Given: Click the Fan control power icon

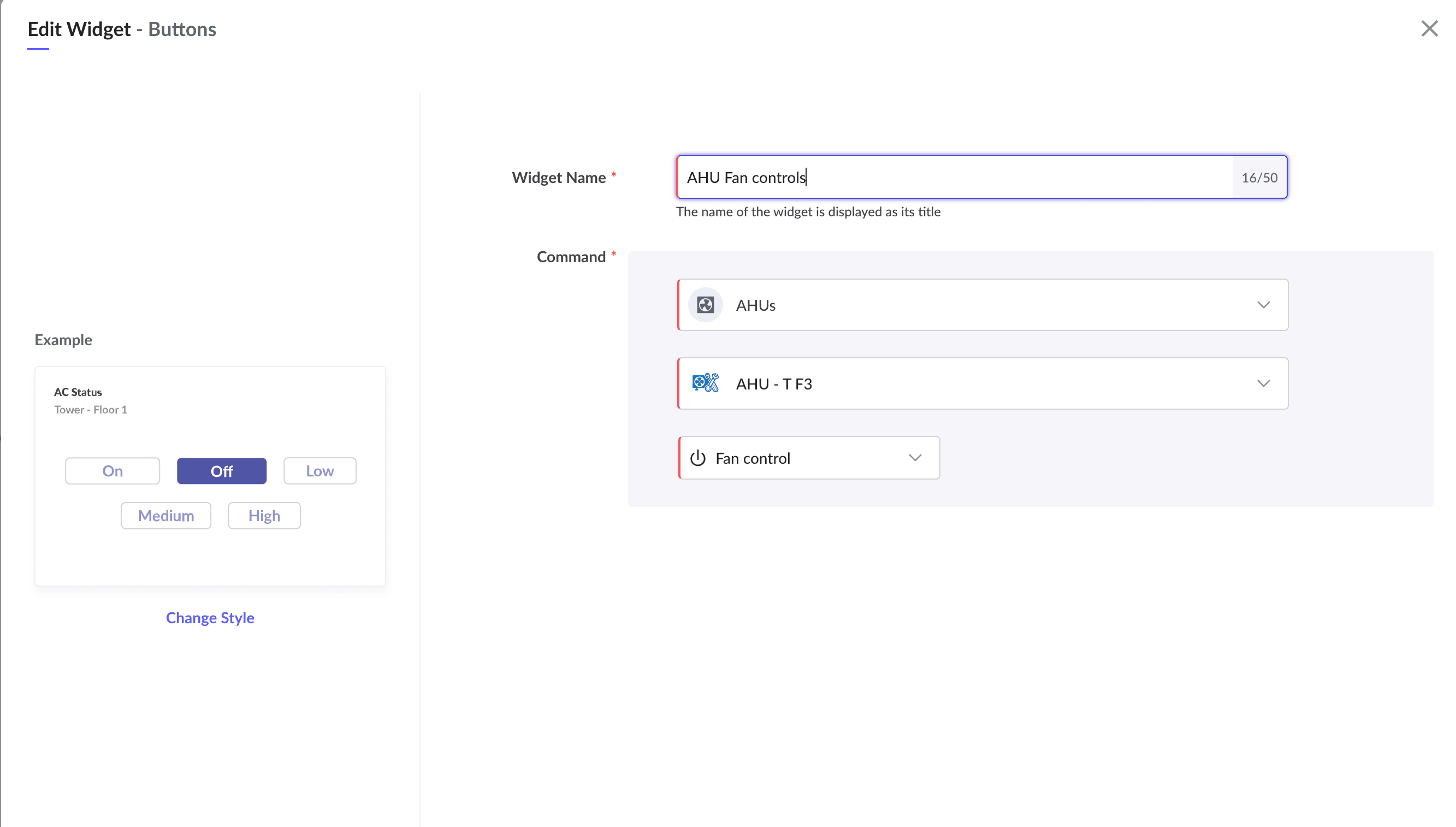Looking at the screenshot, I should tap(697, 458).
